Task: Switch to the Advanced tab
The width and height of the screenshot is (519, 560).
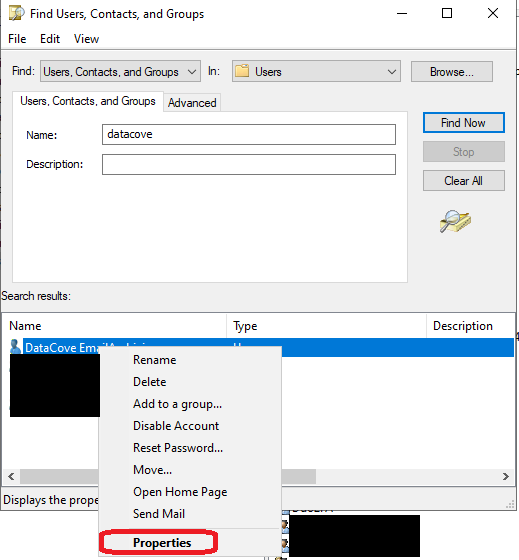Action: pyautogui.click(x=192, y=103)
